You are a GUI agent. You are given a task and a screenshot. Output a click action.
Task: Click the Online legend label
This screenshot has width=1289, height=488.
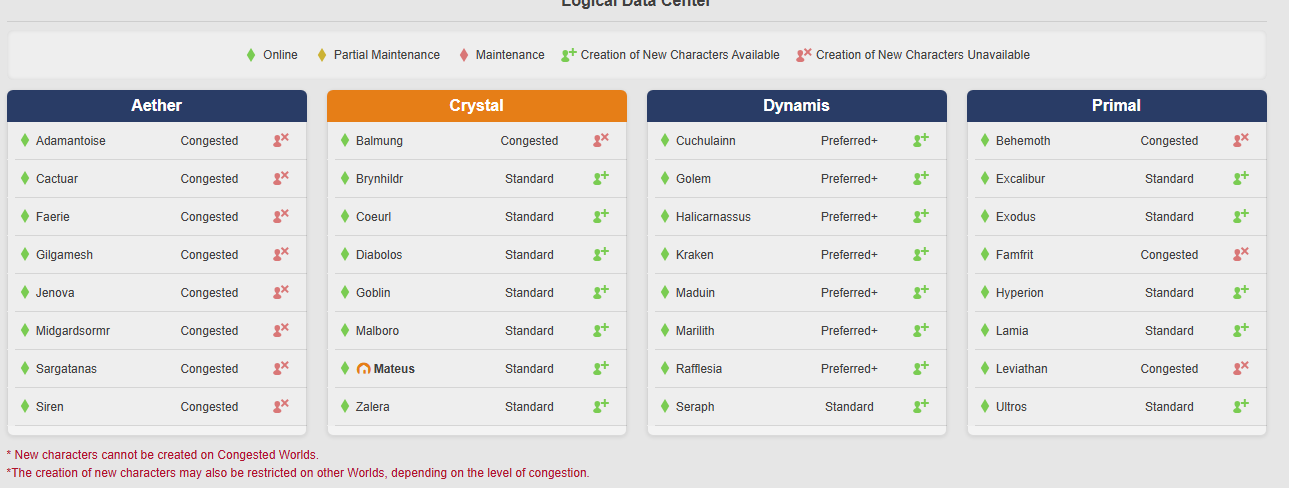pyautogui.click(x=280, y=55)
